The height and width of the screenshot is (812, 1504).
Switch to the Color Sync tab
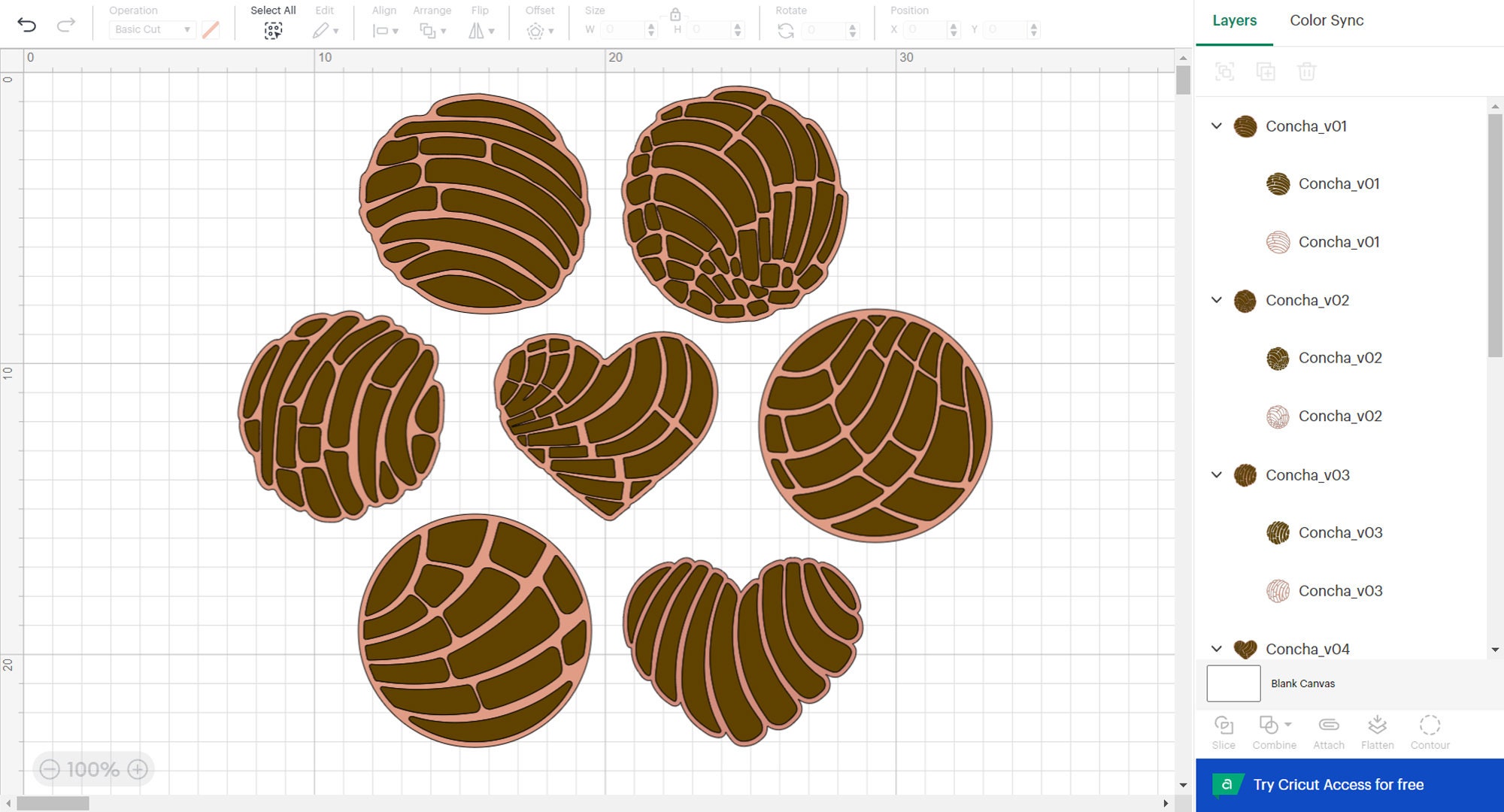pyautogui.click(x=1326, y=20)
